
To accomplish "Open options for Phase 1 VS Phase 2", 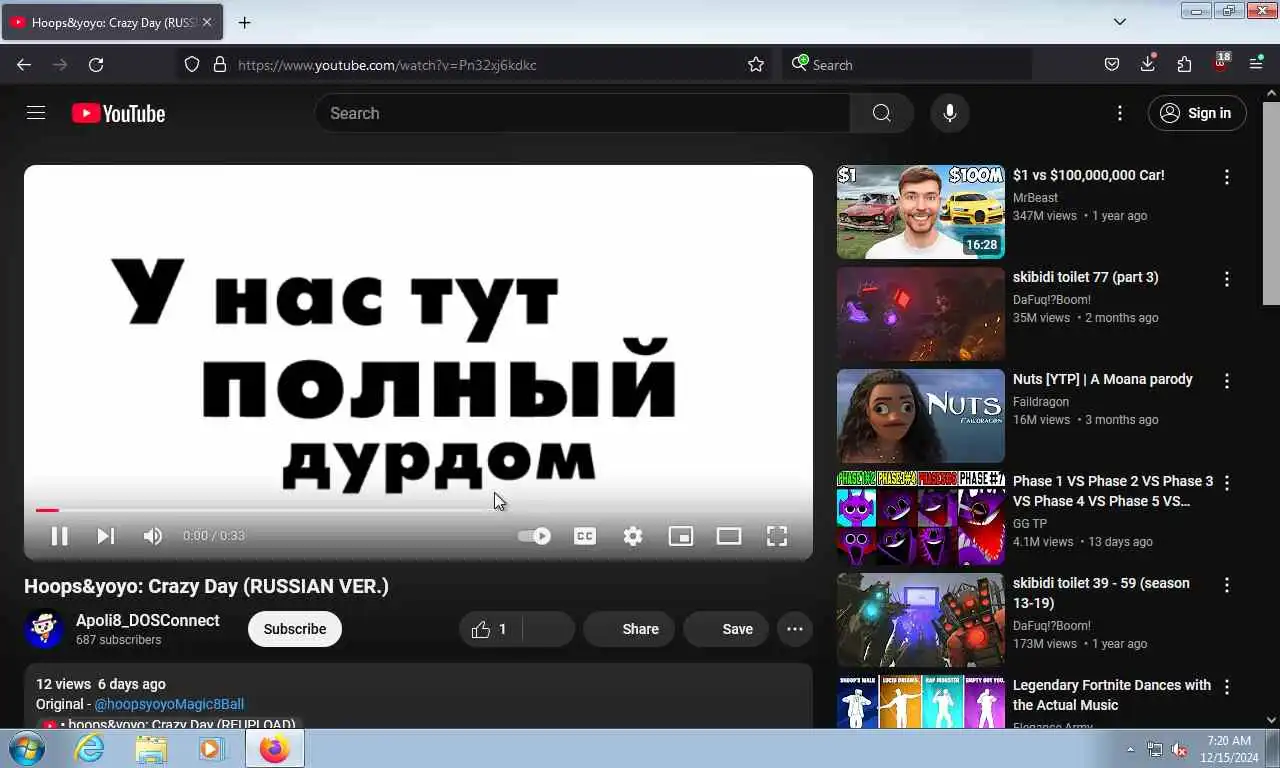I will (1227, 483).
